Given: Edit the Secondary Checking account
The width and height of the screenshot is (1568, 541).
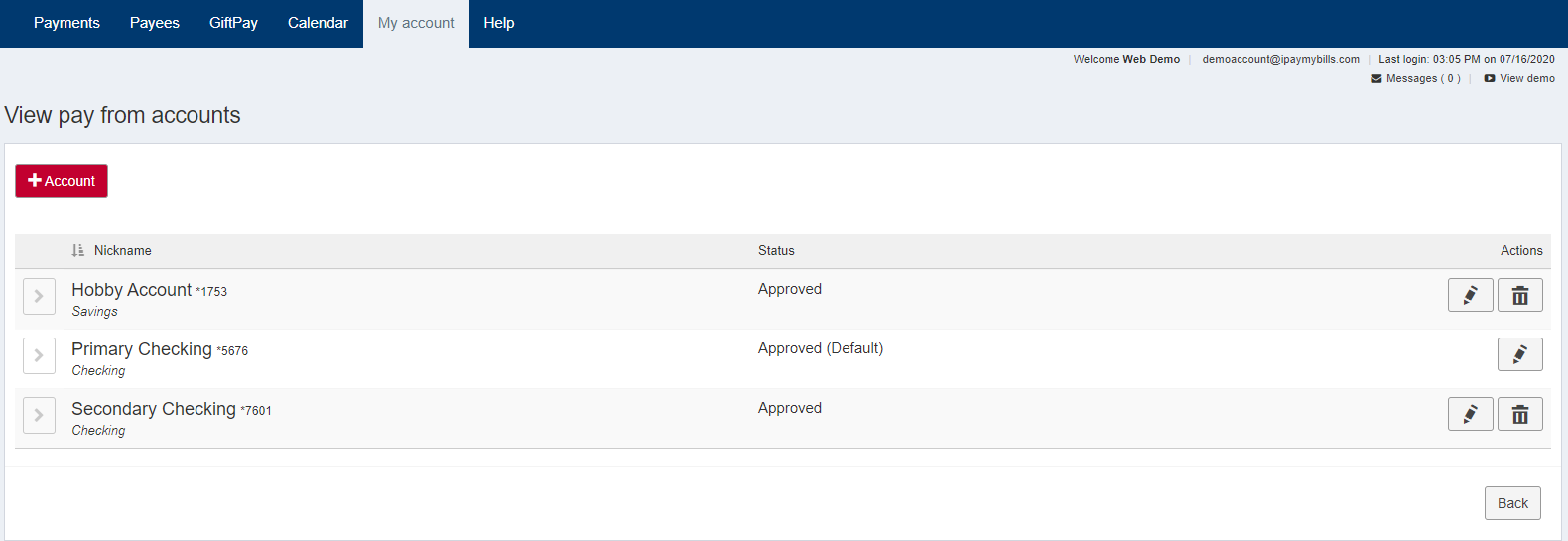Looking at the screenshot, I should coord(1470,414).
